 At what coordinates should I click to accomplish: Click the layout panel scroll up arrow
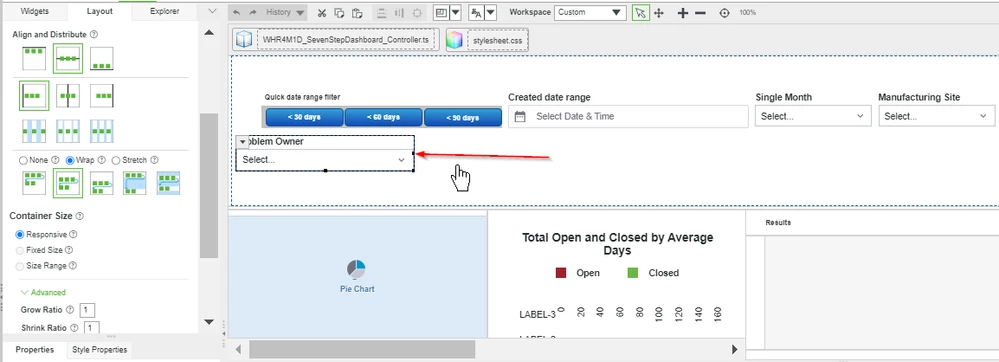click(209, 33)
